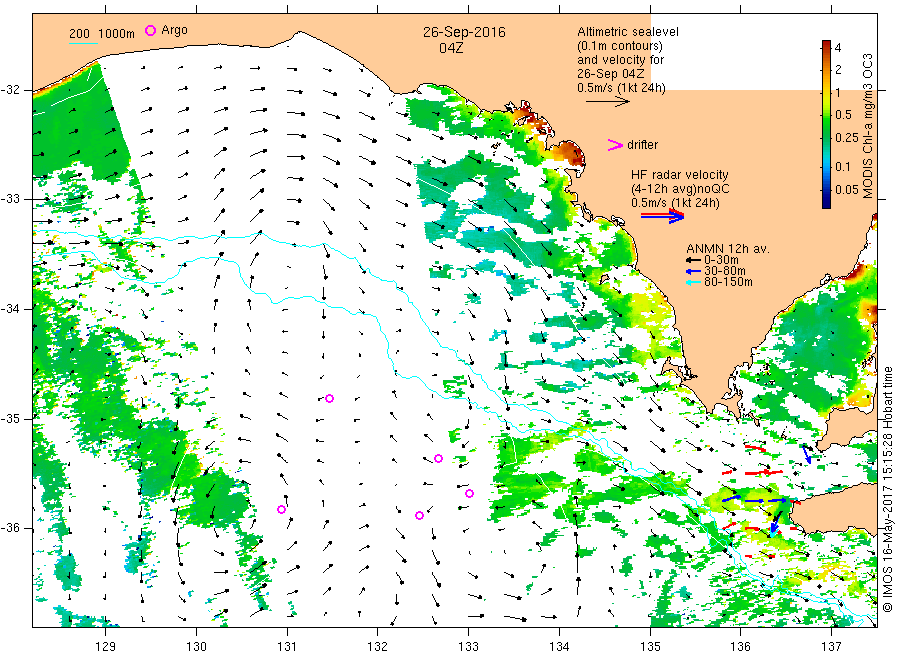900x660 pixels.
Task: Select the westernmost Argo float marker on map
Action: click(281, 509)
